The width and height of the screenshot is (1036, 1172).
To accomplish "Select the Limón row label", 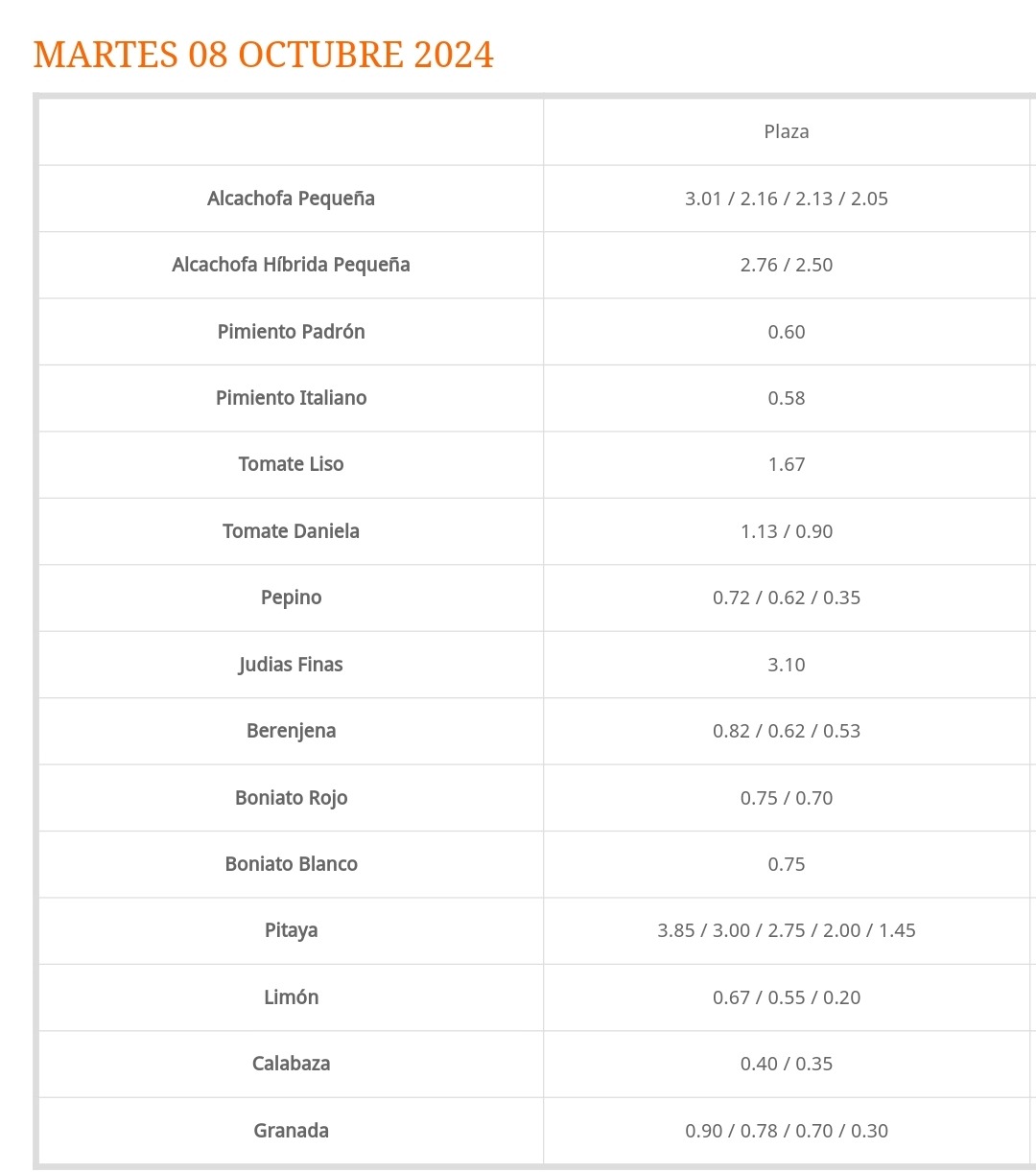I will (291, 997).
